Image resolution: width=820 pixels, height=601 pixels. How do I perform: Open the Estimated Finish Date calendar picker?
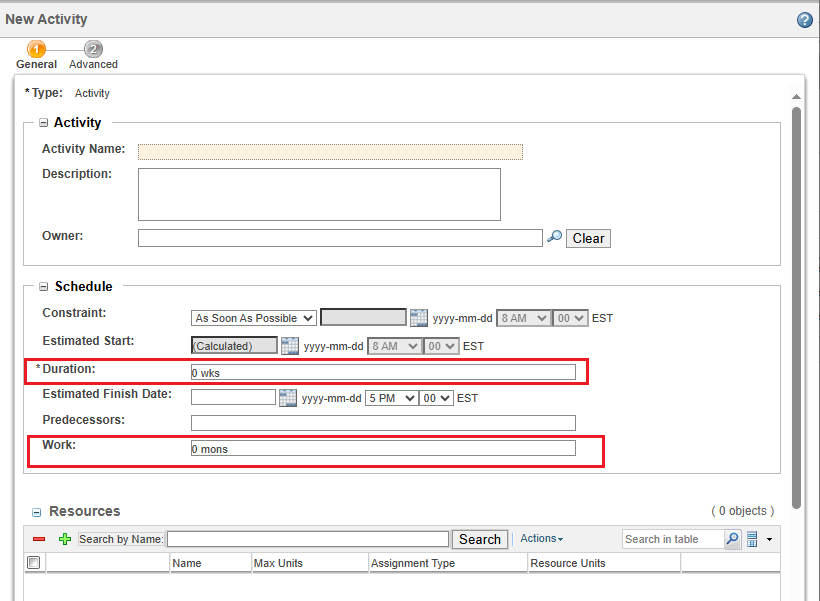click(287, 398)
